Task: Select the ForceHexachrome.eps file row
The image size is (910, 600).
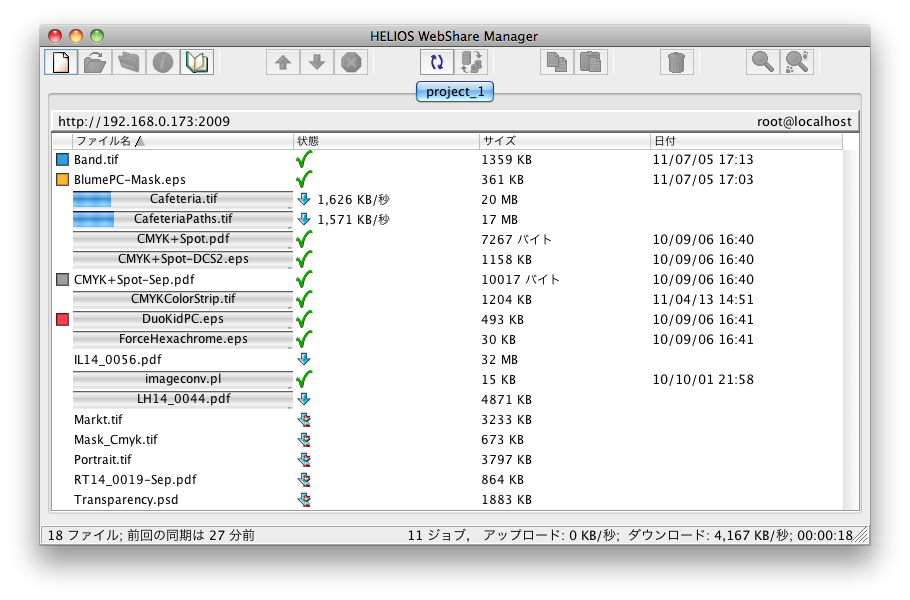Action: (x=447, y=339)
